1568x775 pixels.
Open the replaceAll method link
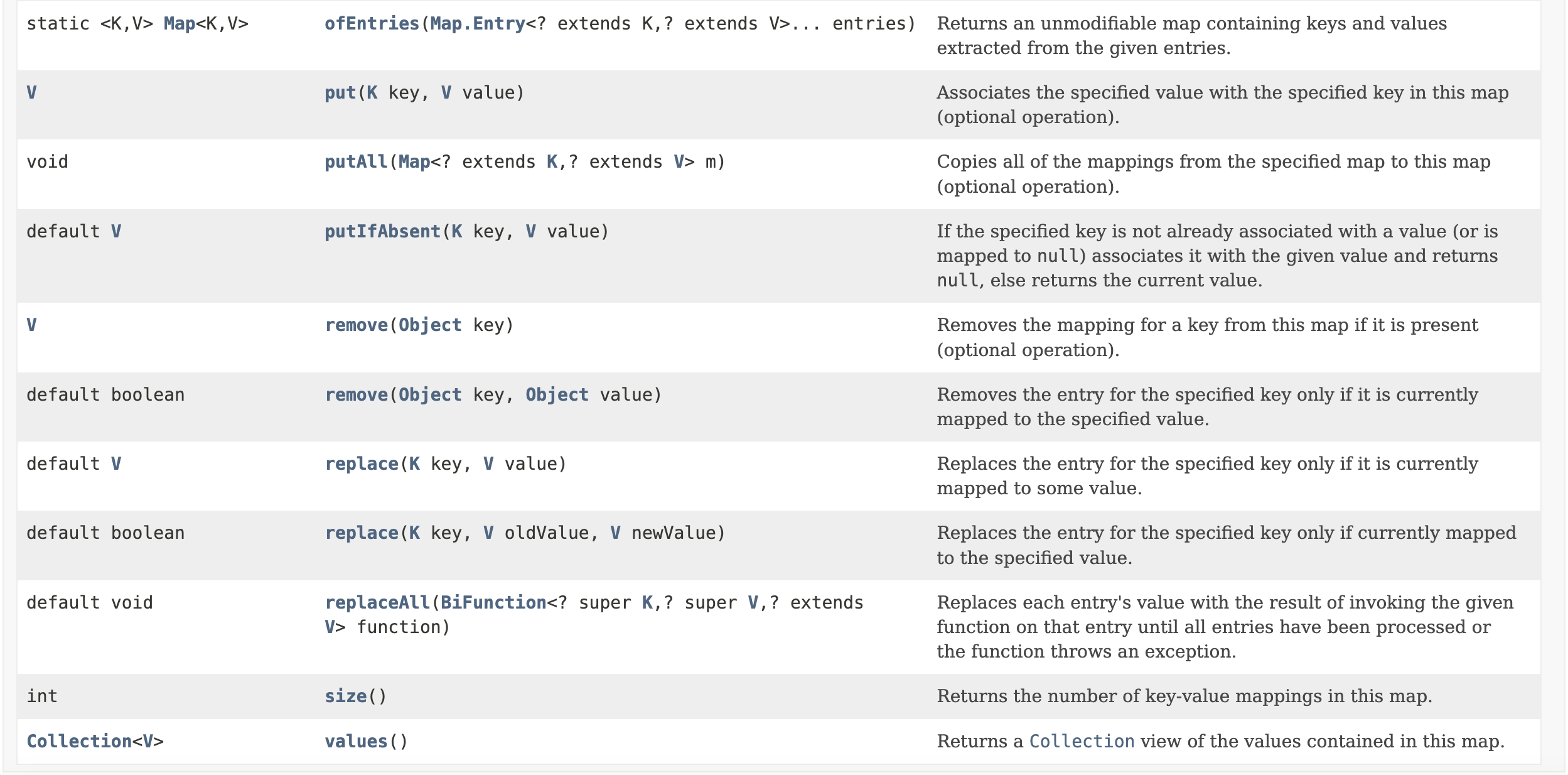[377, 603]
